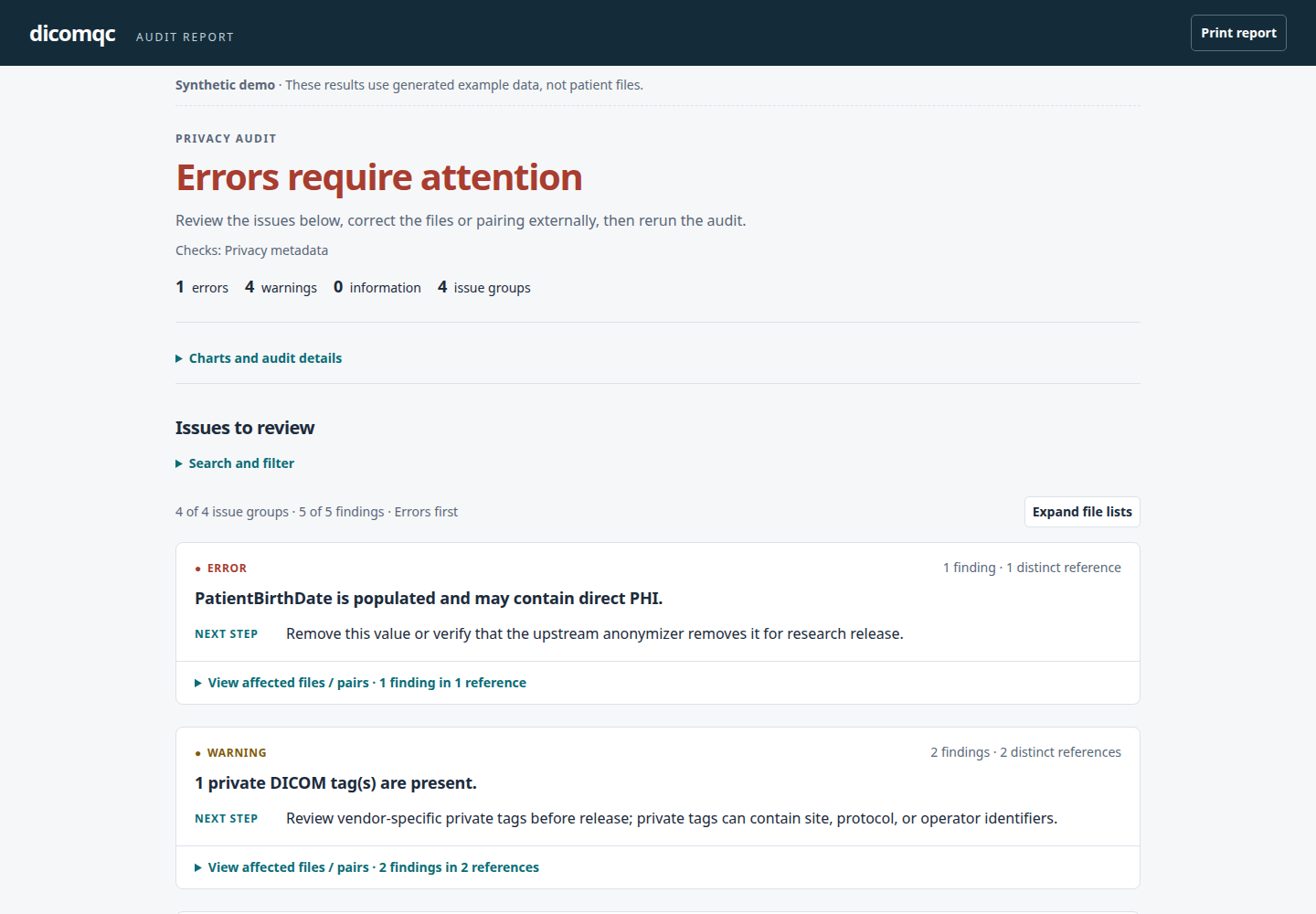The height and width of the screenshot is (914, 1316).
Task: Click '1 finding · 1 distinct reference' text
Action: coord(1032,568)
